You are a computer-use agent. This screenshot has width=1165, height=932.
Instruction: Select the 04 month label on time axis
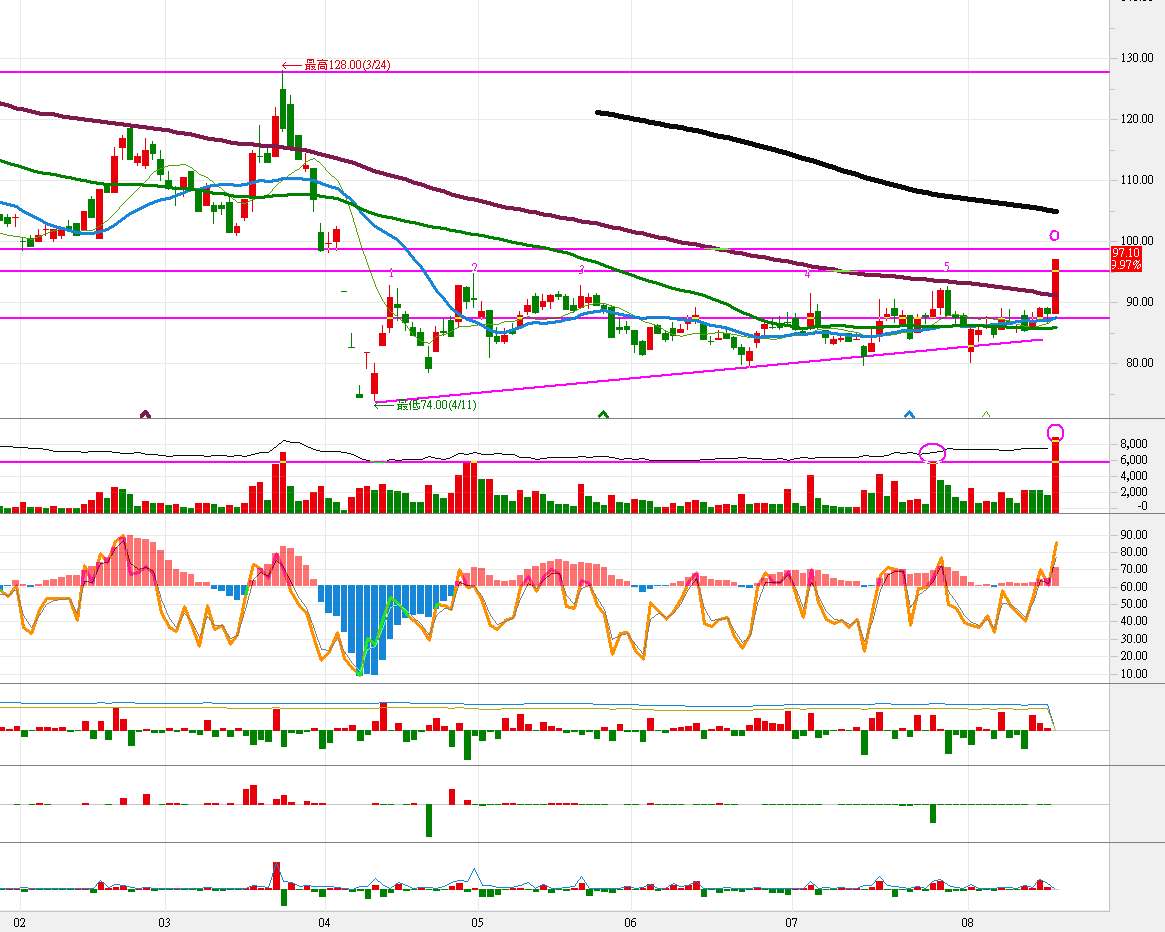click(323, 921)
